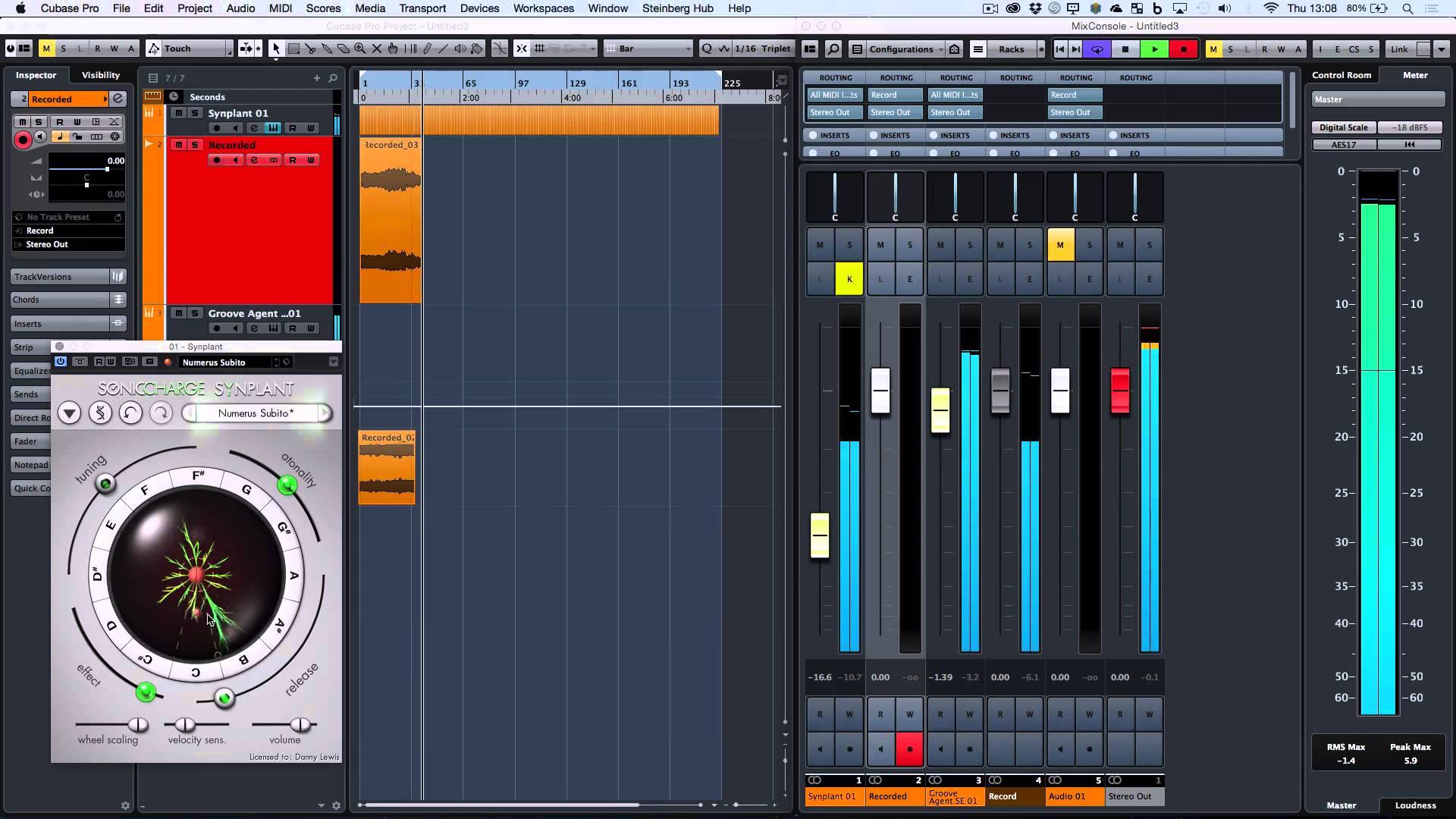Select the Transport menu item
Screen dimensions: 1456x819
point(422,8)
